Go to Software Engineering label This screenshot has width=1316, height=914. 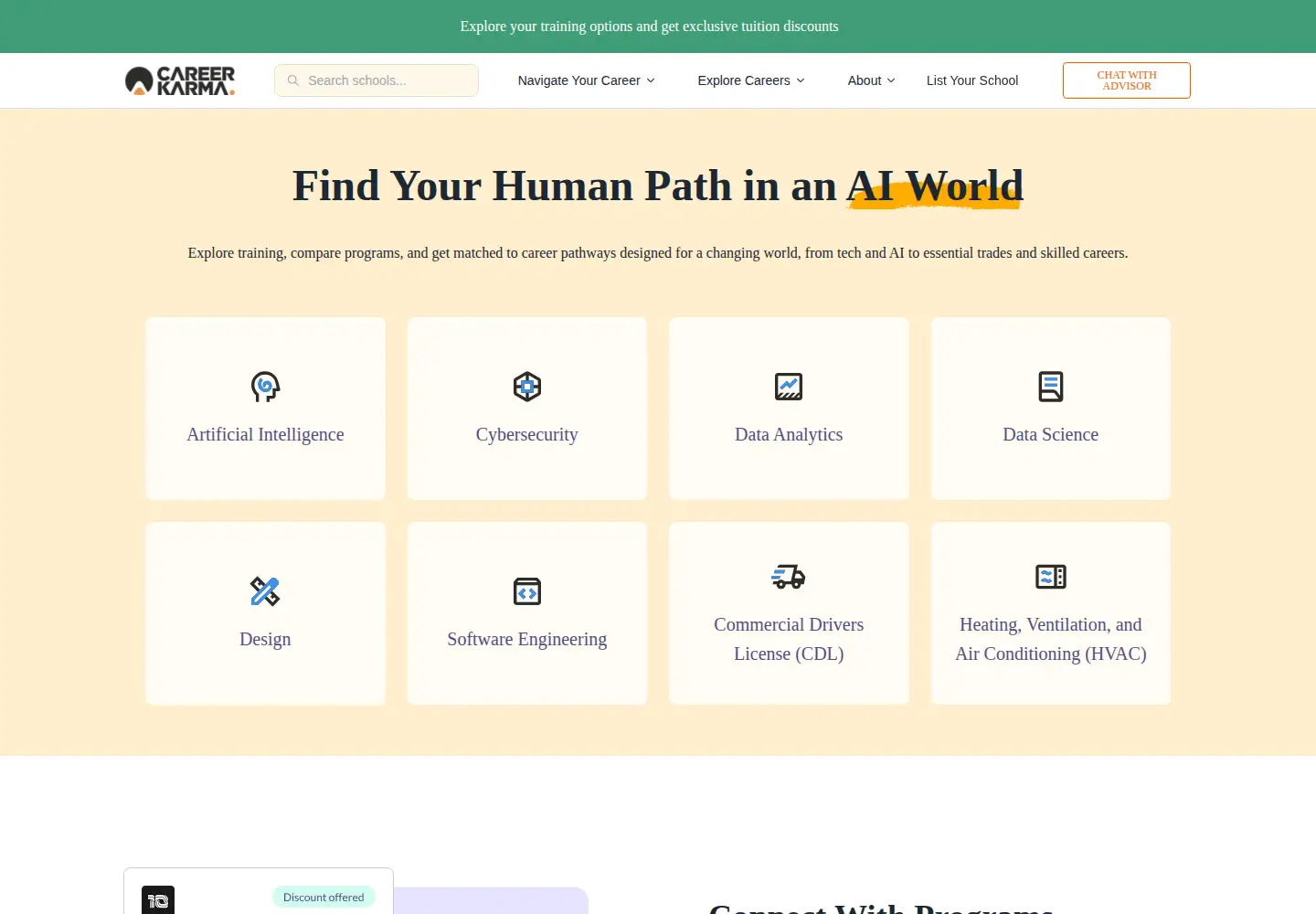click(527, 640)
